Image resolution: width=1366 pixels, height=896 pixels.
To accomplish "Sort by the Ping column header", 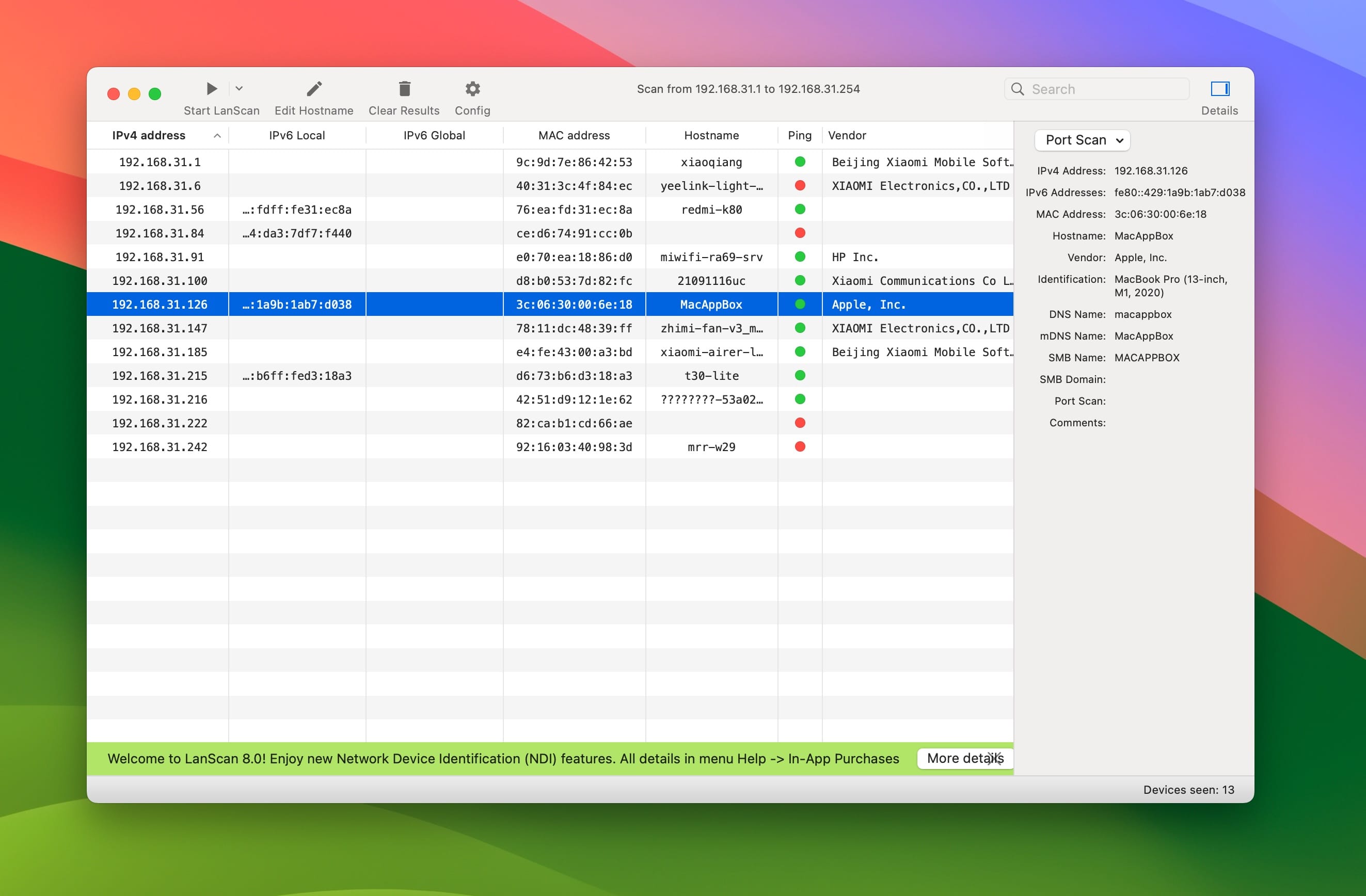I will 800,135.
